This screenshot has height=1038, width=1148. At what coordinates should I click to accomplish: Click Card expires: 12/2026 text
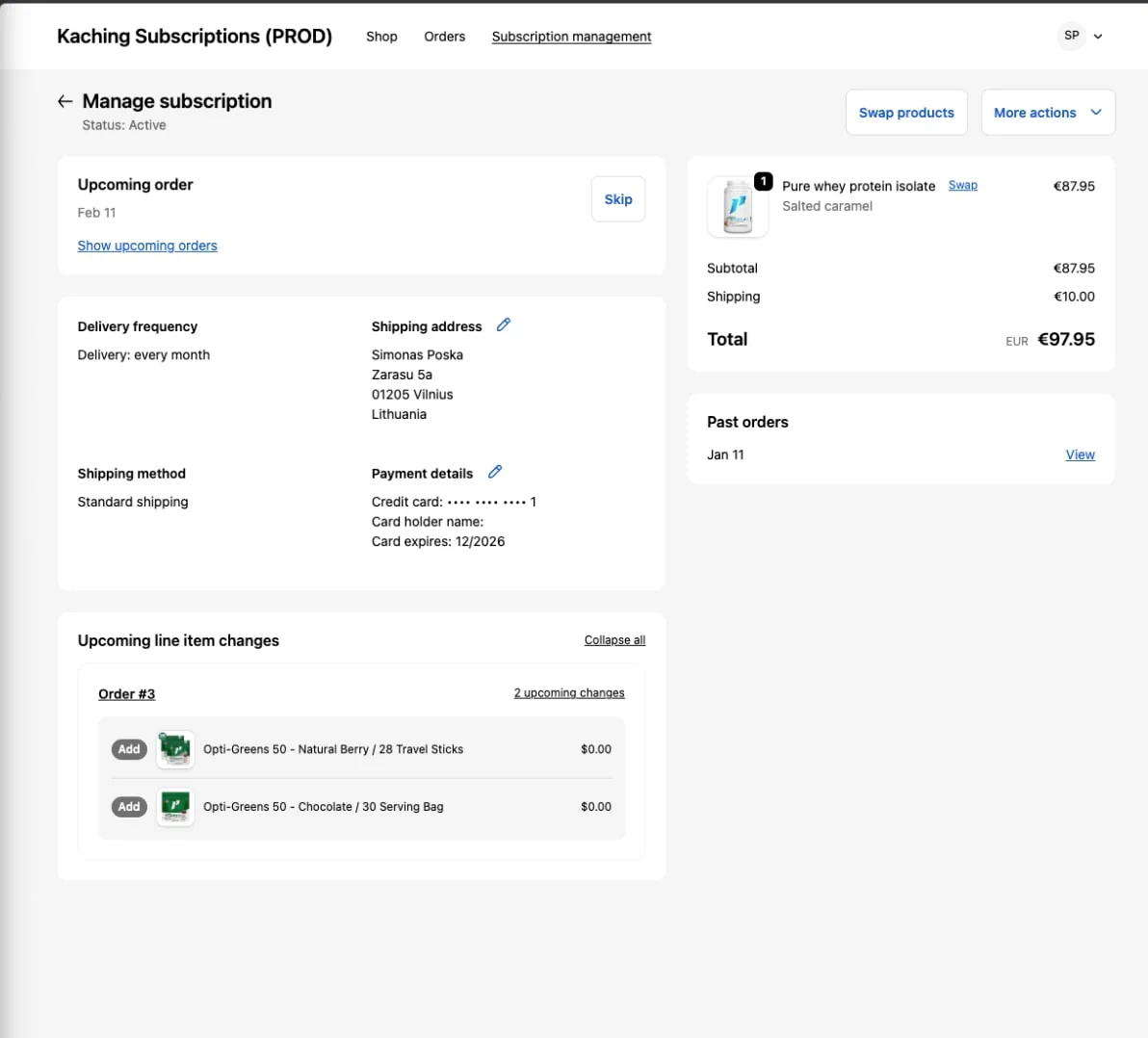point(438,542)
